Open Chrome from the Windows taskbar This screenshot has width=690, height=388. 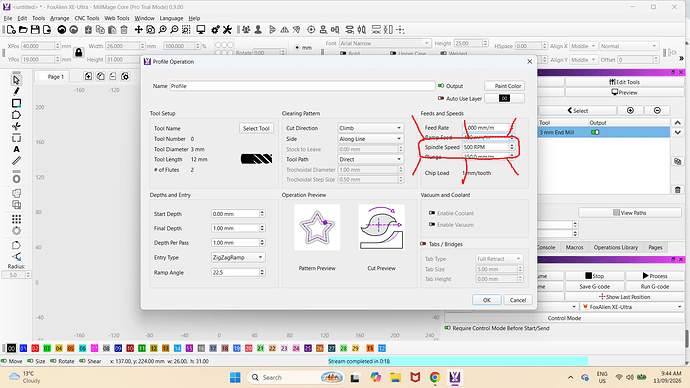435,377
